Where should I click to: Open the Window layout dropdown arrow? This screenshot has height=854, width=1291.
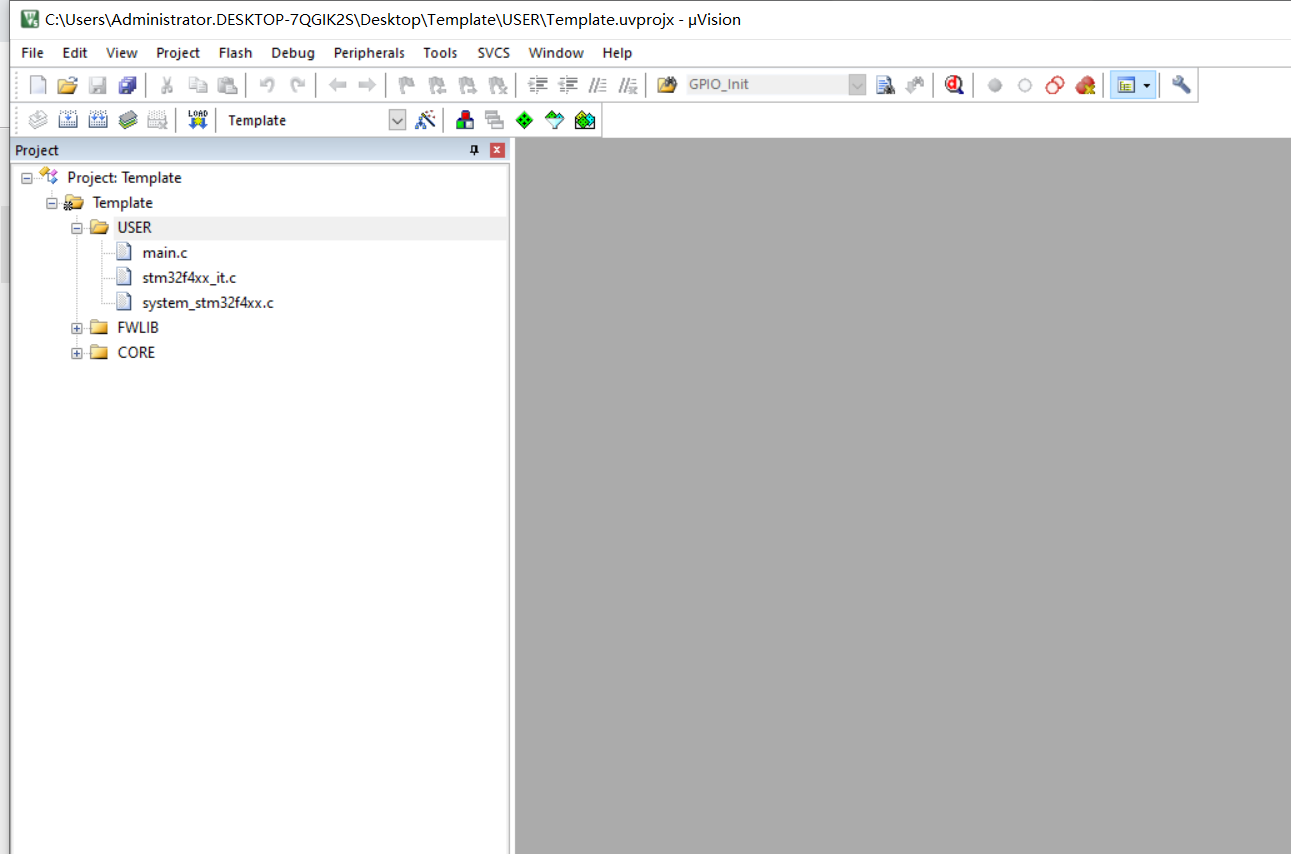(x=1148, y=85)
